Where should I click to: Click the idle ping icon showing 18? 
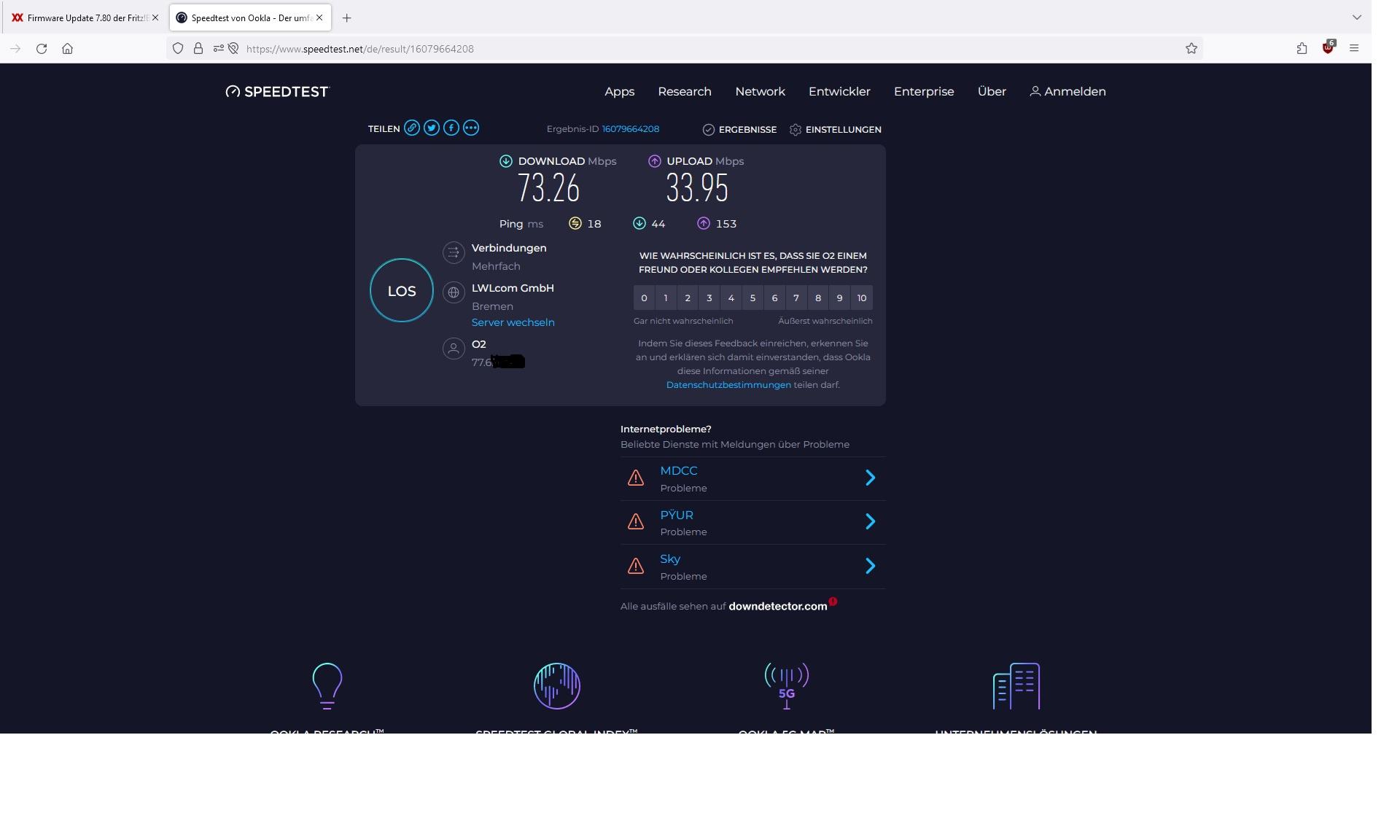click(575, 224)
